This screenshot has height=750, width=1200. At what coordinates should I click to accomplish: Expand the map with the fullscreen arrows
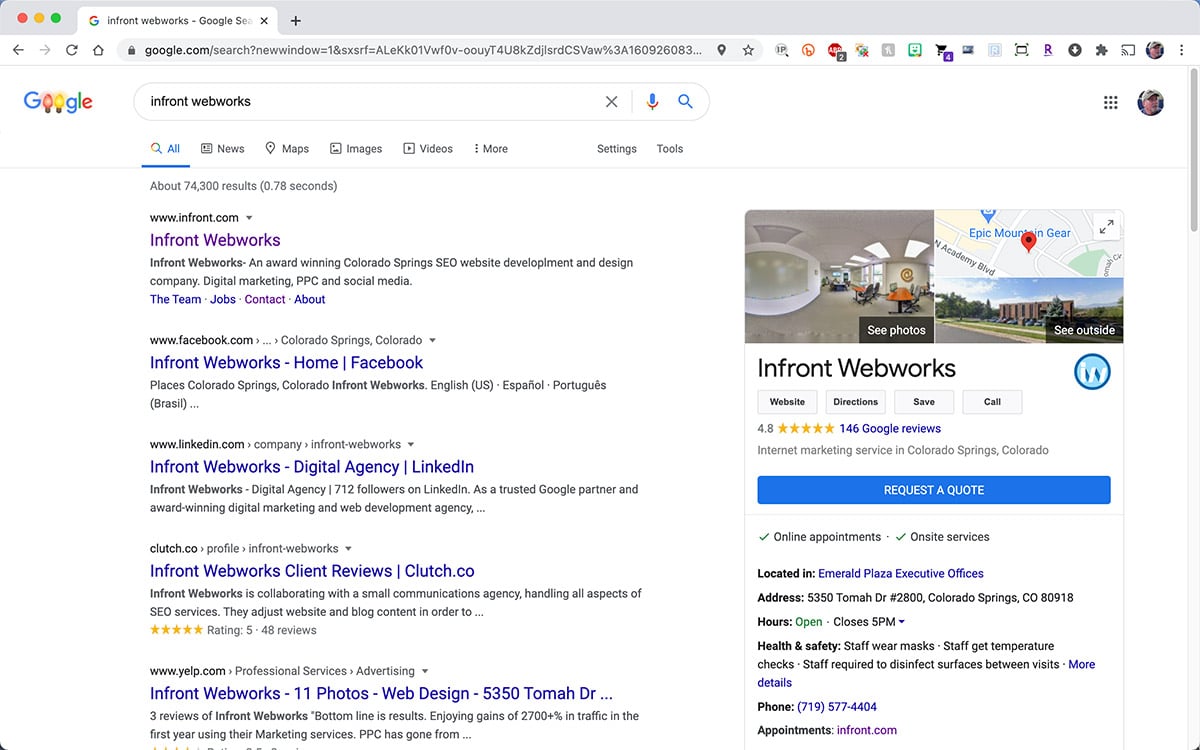[1106, 226]
